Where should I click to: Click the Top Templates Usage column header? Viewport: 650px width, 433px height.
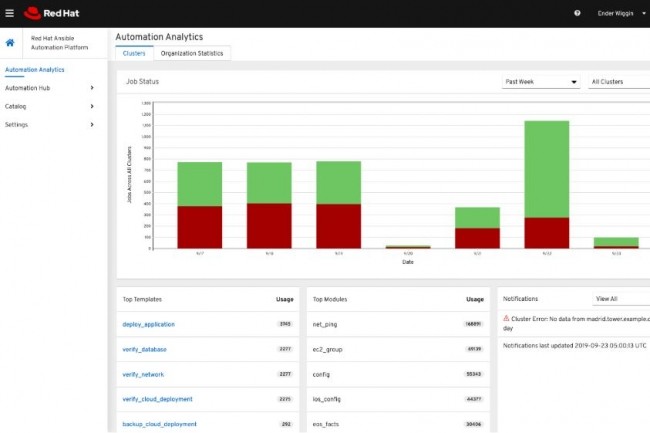(285, 299)
